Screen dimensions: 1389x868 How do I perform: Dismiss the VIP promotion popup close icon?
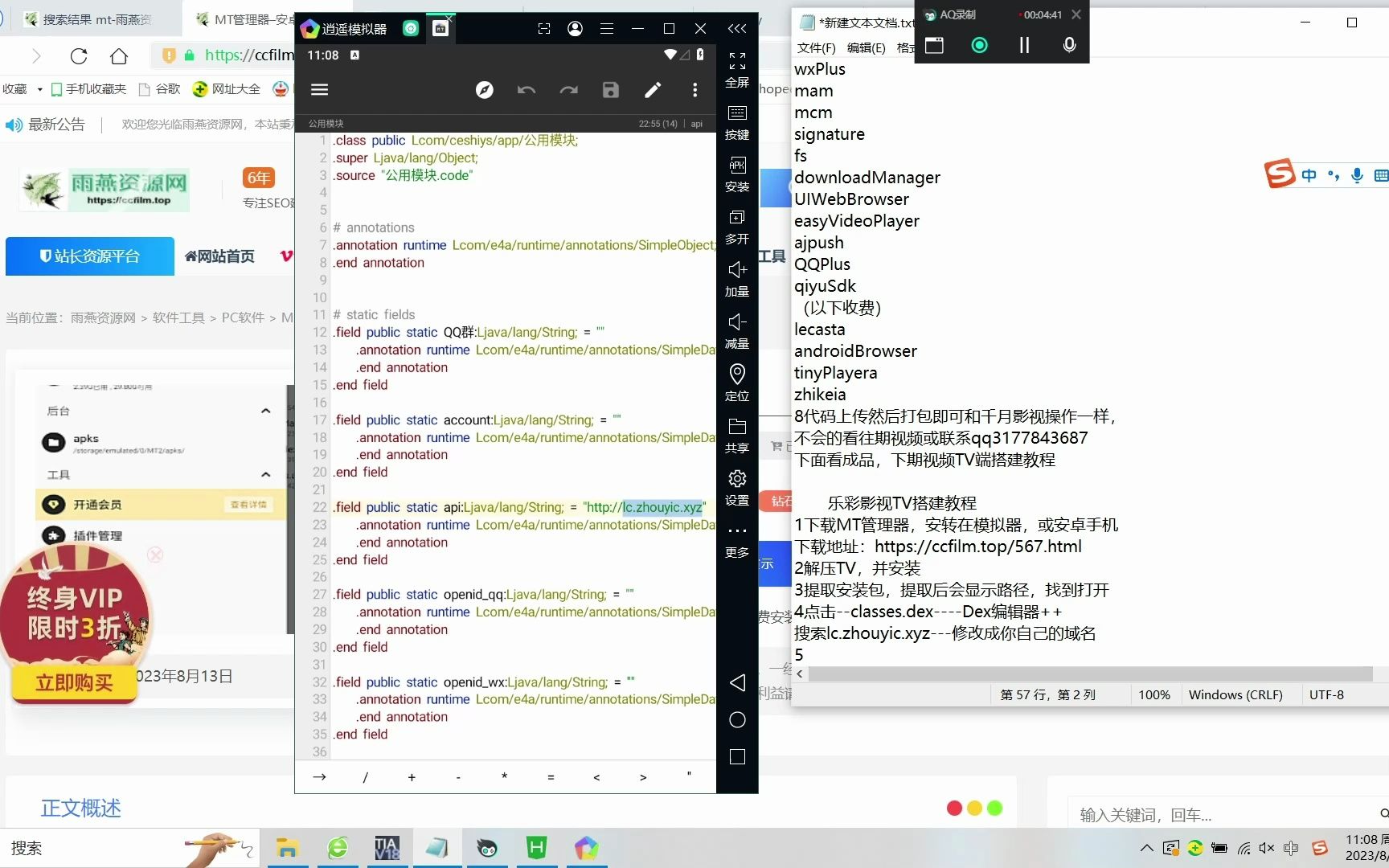point(155,555)
